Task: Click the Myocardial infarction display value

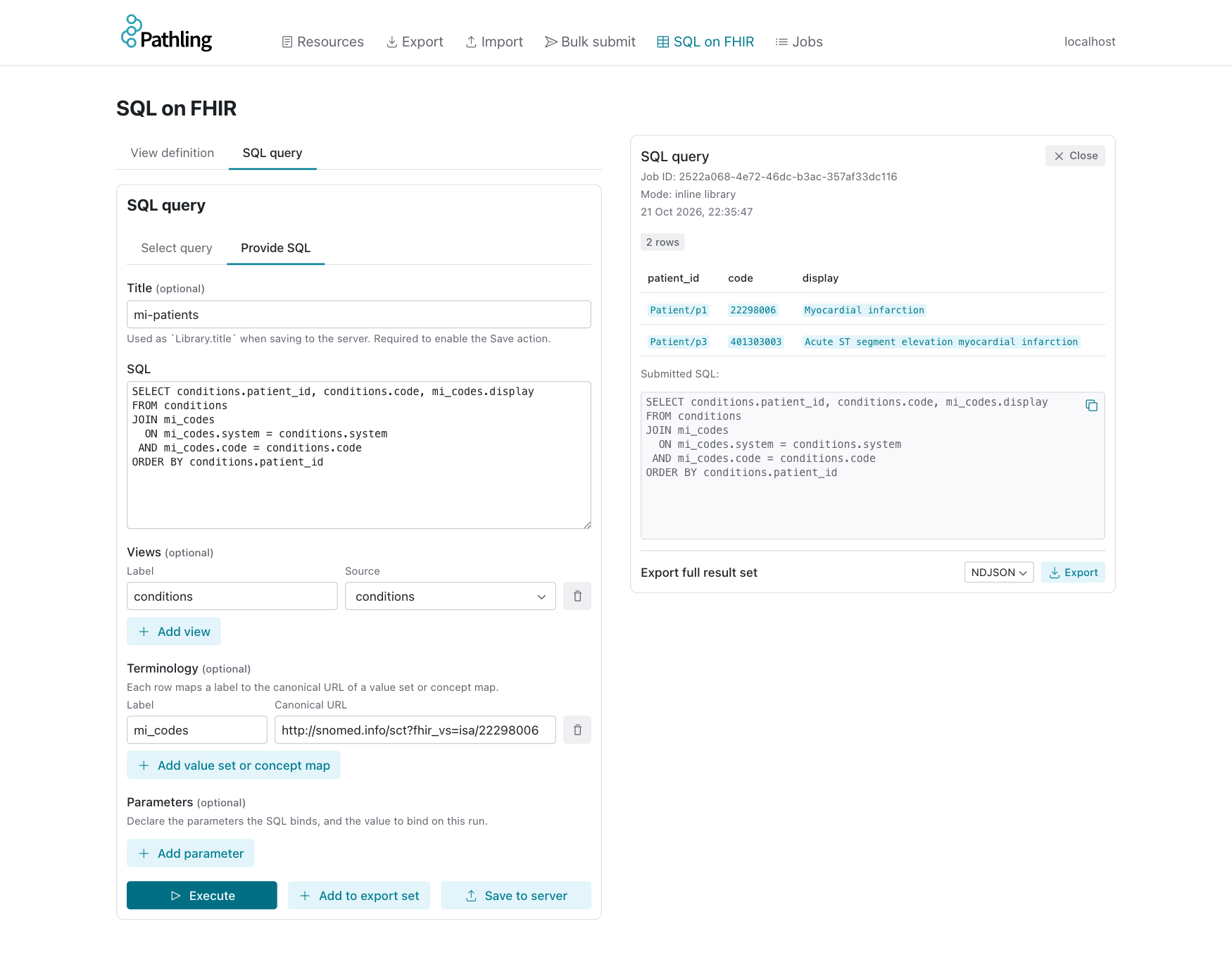Action: (x=865, y=310)
